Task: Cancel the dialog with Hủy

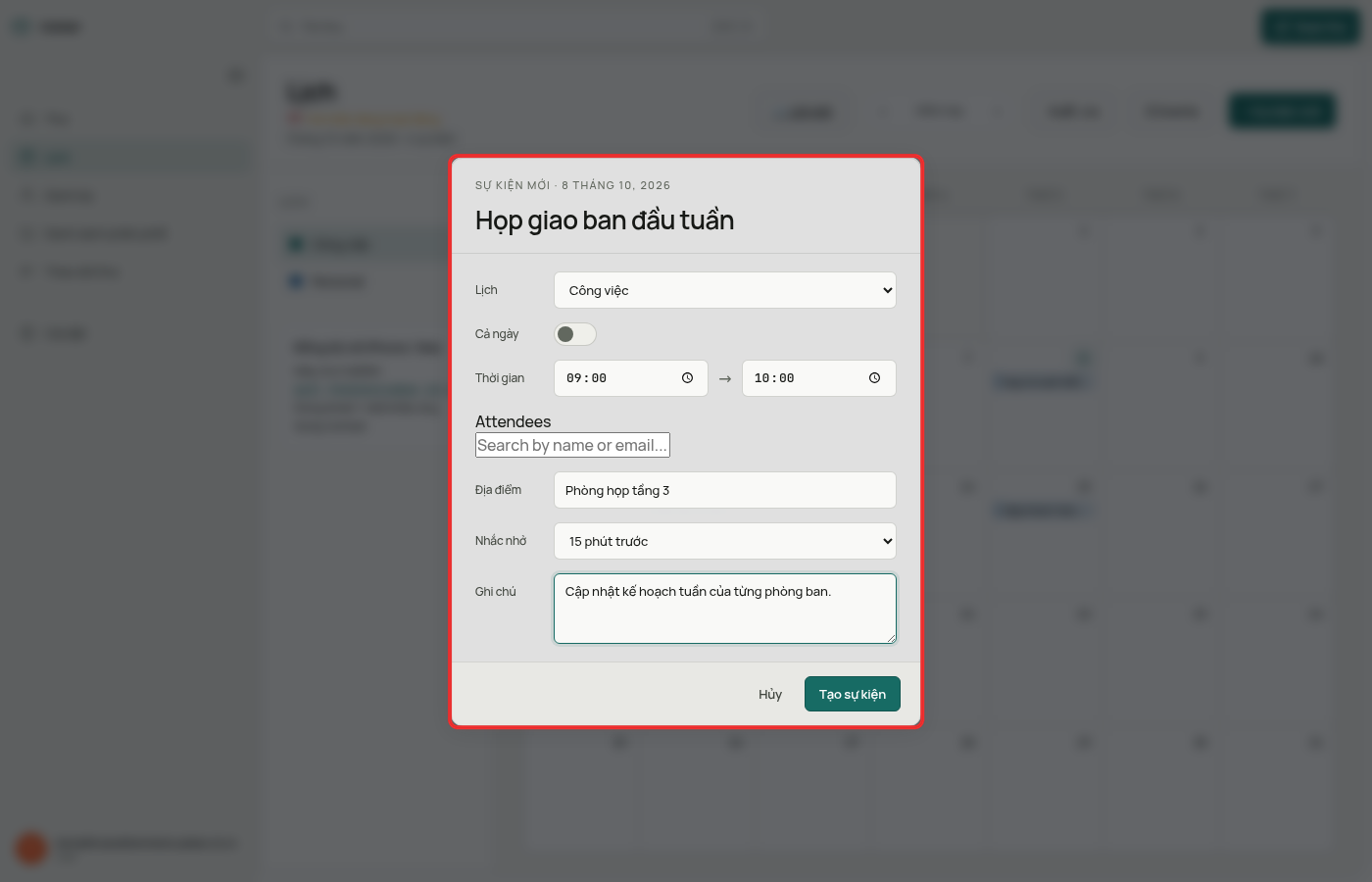Action: click(770, 694)
